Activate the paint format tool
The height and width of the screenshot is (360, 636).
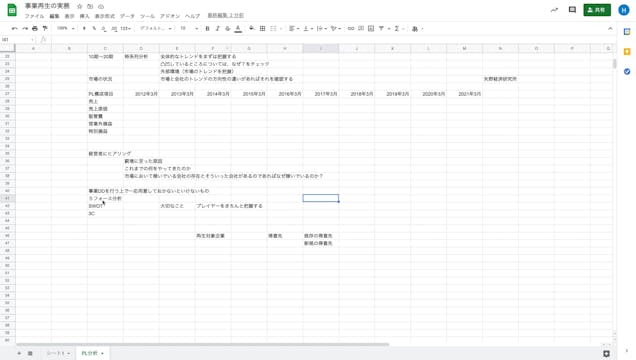(x=45, y=28)
